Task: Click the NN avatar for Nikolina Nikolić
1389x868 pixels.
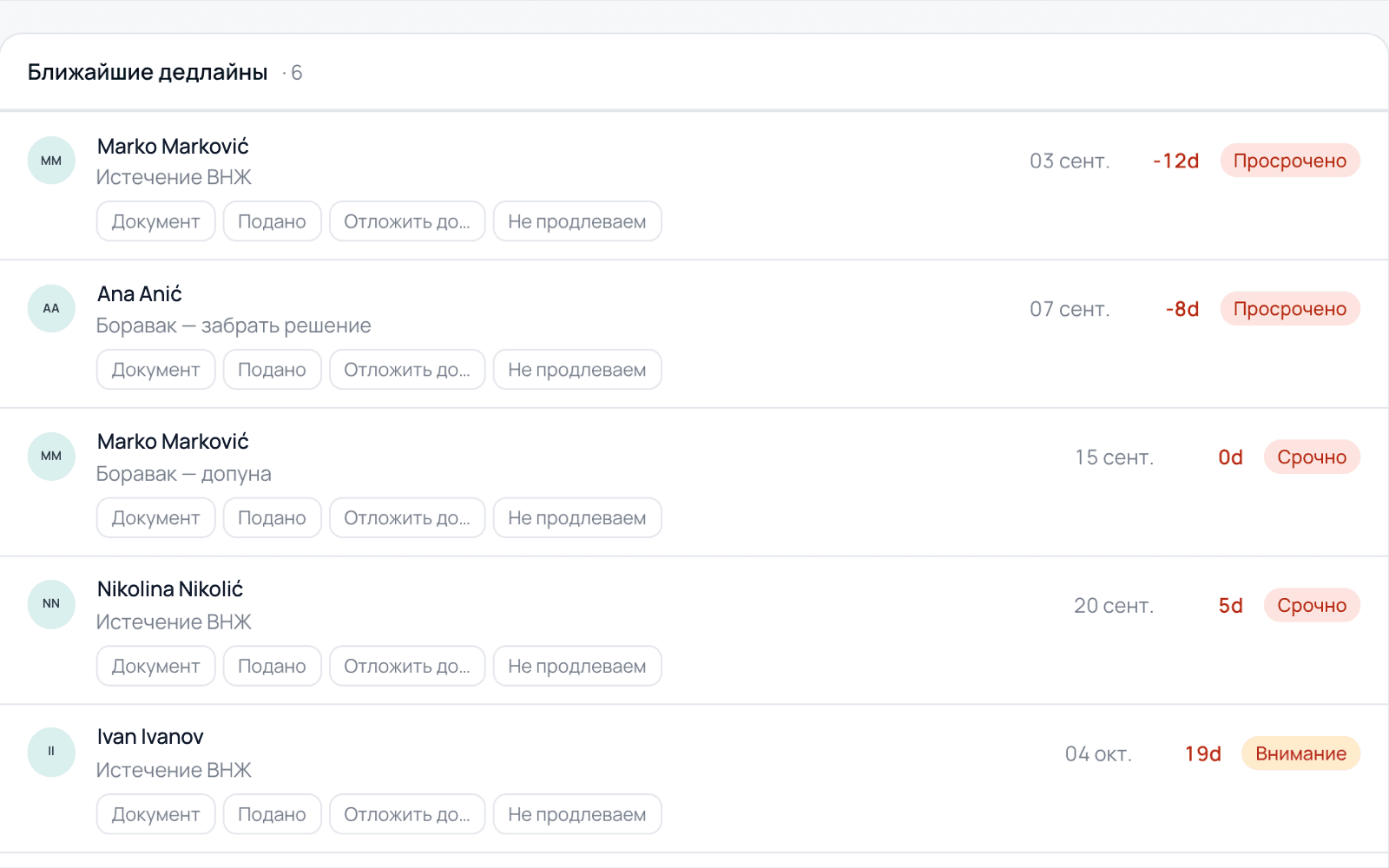Action: click(x=51, y=604)
